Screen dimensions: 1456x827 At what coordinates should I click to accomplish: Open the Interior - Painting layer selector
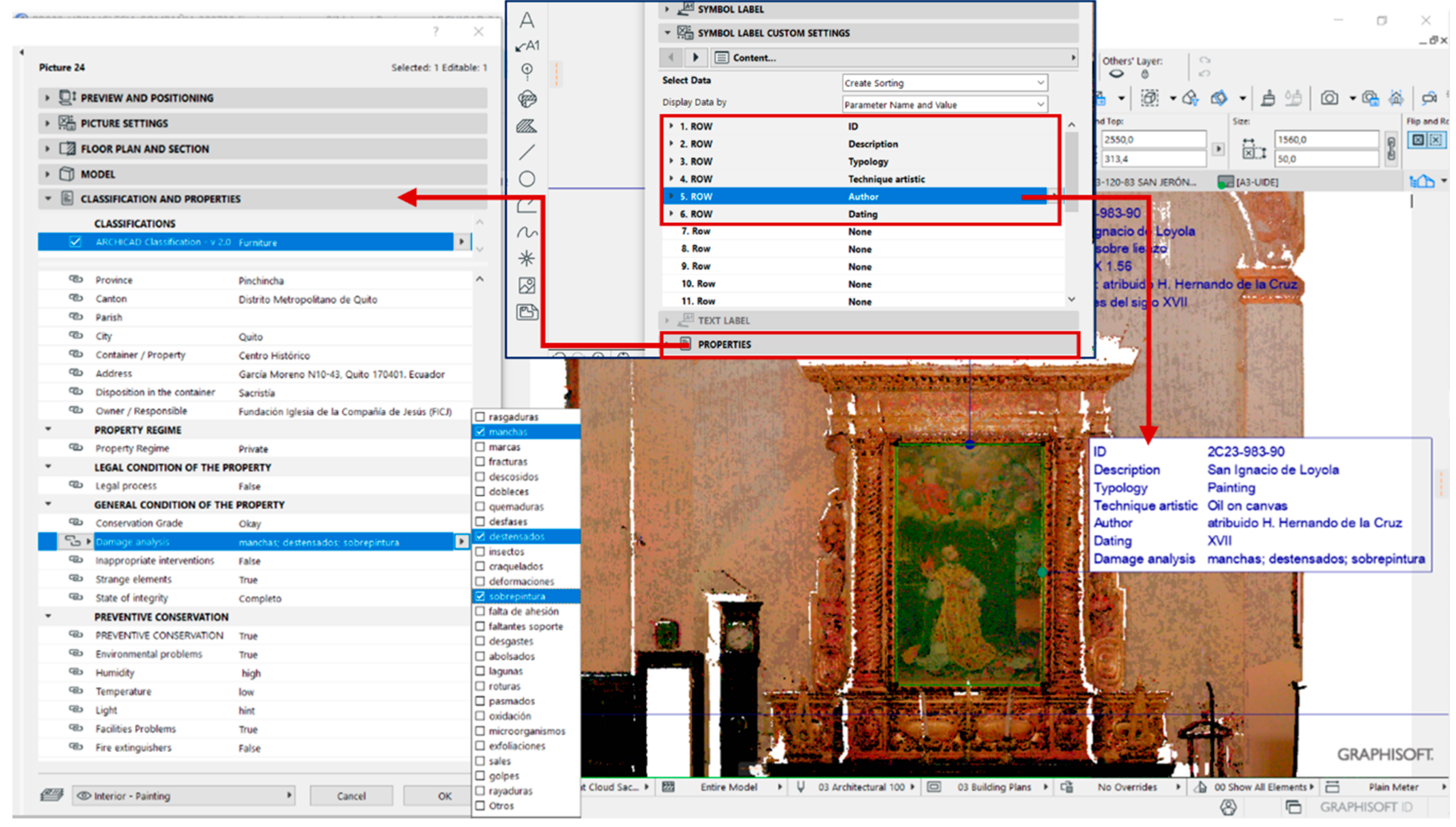(x=183, y=796)
